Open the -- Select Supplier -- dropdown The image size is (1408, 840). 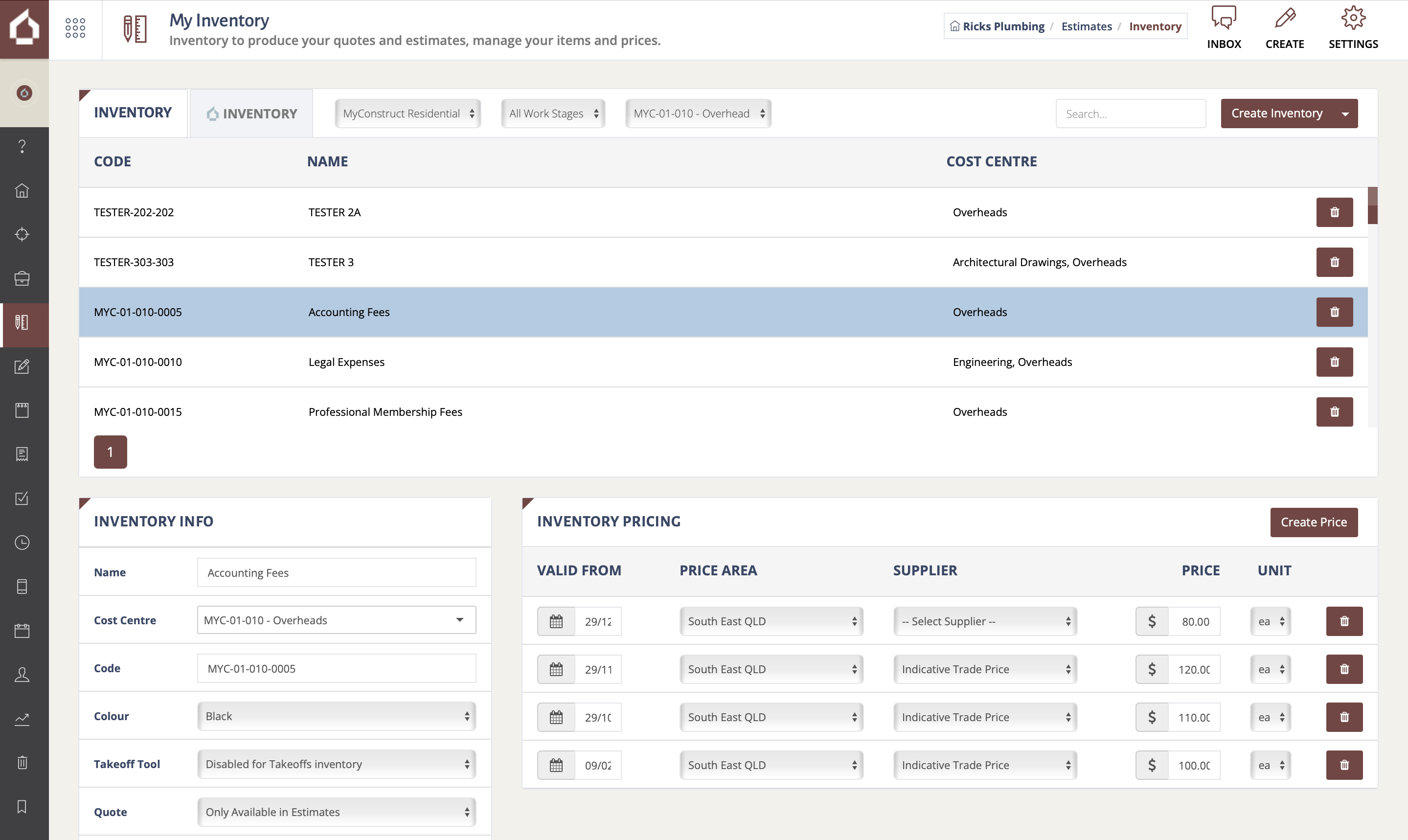coord(985,621)
